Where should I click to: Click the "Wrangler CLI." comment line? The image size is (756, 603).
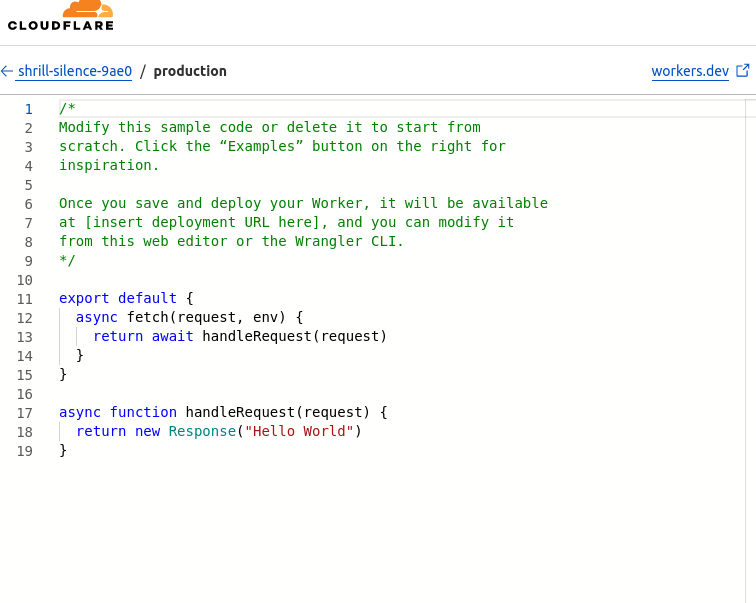(231, 241)
